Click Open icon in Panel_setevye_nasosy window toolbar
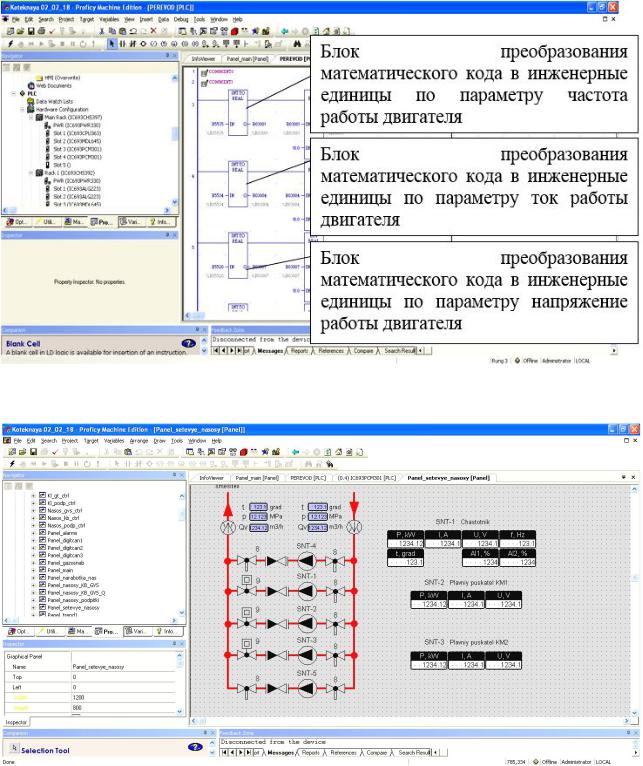The width and height of the screenshot is (643, 766). point(22,452)
